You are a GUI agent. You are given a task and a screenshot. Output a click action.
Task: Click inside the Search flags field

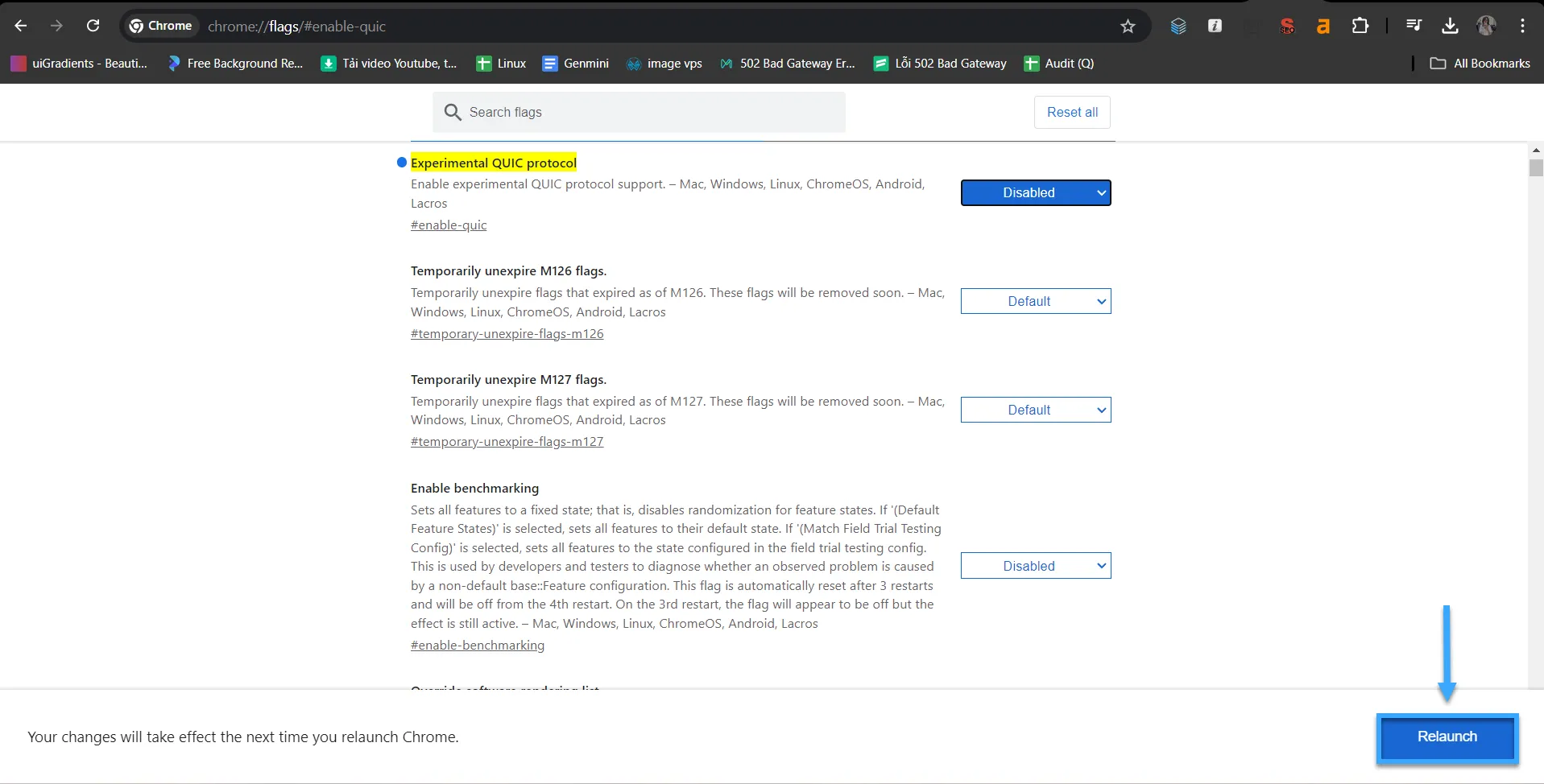click(636, 112)
